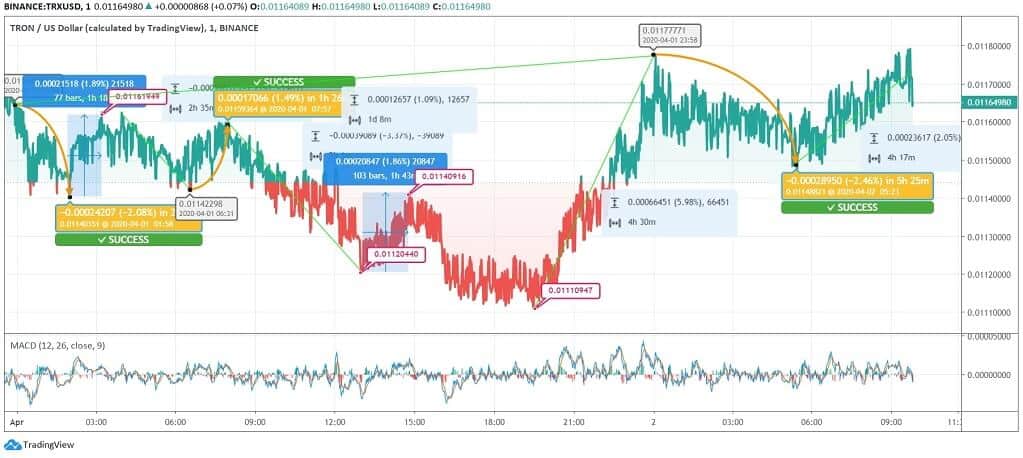Click the 0.01130000 price axis label
The image size is (1023, 458).
tap(990, 236)
